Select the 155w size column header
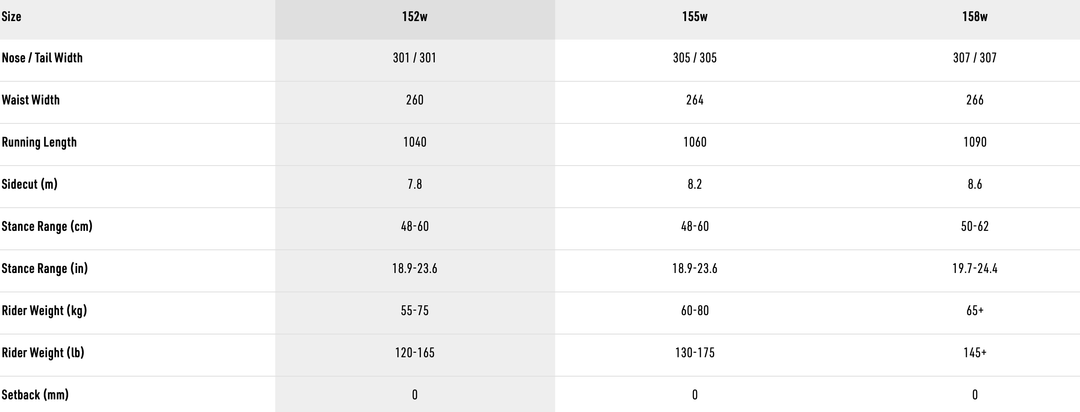The height and width of the screenshot is (412, 1080). (x=694, y=17)
